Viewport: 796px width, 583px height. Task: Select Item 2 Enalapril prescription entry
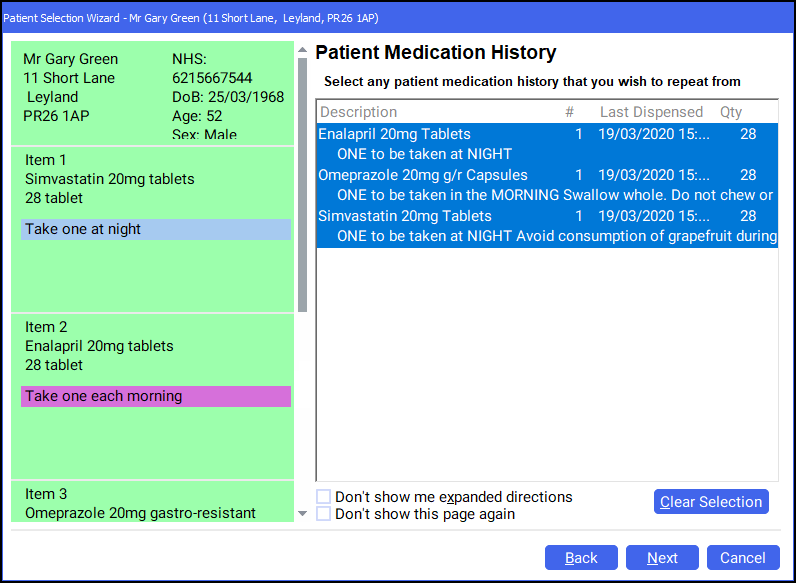[x=100, y=346]
